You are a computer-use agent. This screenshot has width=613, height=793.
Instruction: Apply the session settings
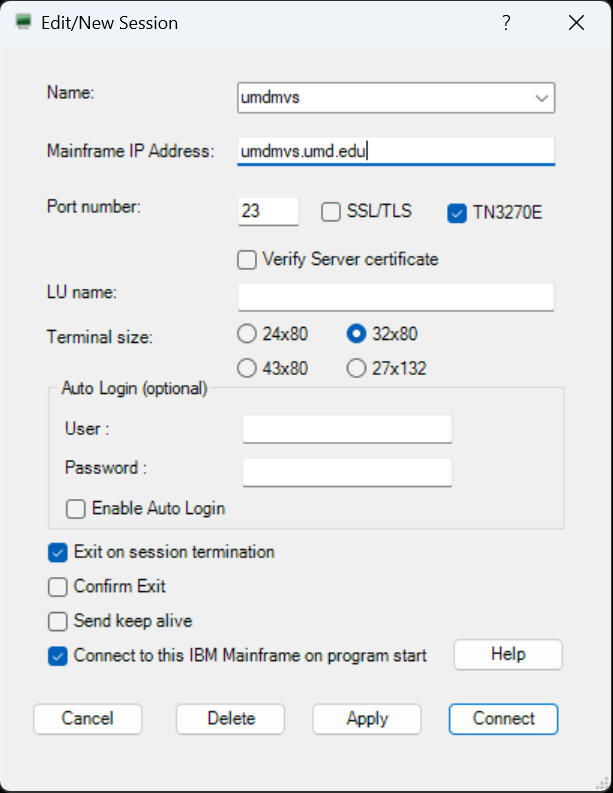click(366, 719)
